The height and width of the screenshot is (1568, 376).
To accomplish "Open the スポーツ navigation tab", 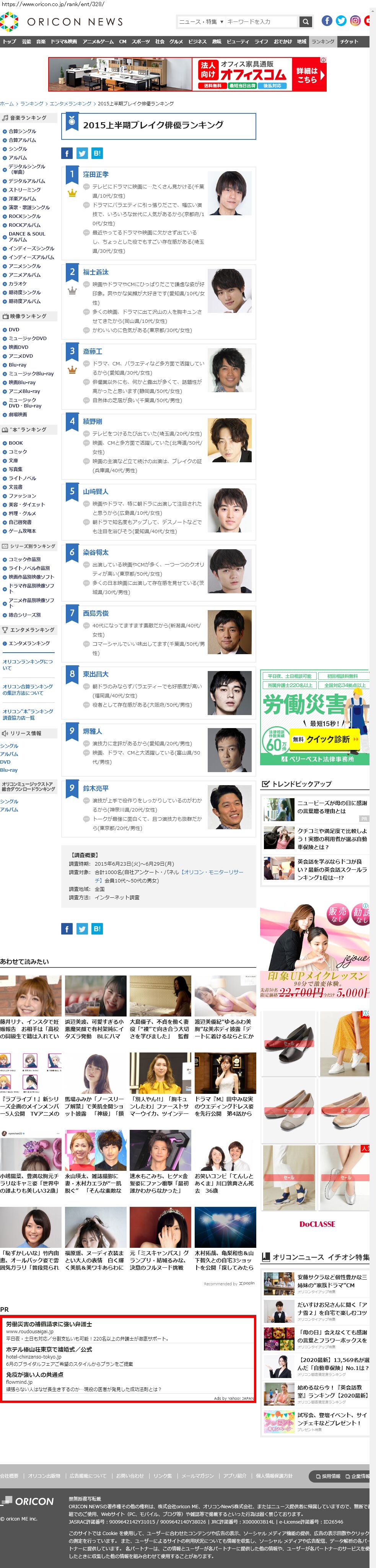I will click(140, 41).
